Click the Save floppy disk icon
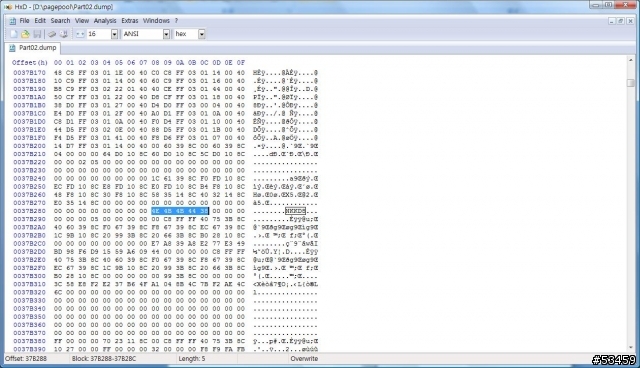The width and height of the screenshot is (640, 368). [37, 34]
